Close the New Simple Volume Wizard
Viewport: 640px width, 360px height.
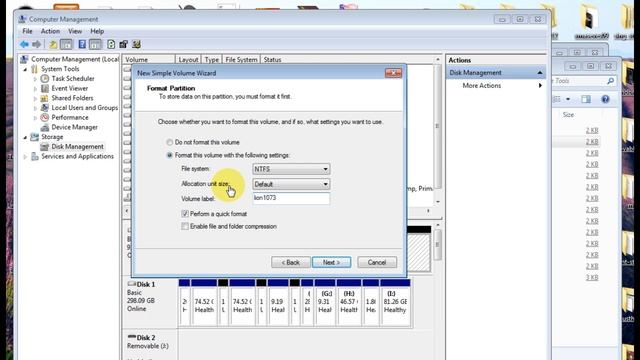393,73
